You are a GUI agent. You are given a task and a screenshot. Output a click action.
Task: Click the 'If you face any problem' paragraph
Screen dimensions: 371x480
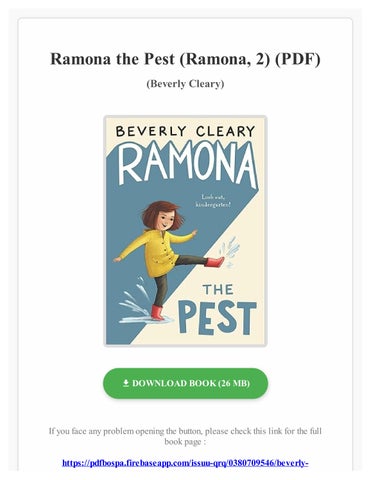[x=185, y=436]
